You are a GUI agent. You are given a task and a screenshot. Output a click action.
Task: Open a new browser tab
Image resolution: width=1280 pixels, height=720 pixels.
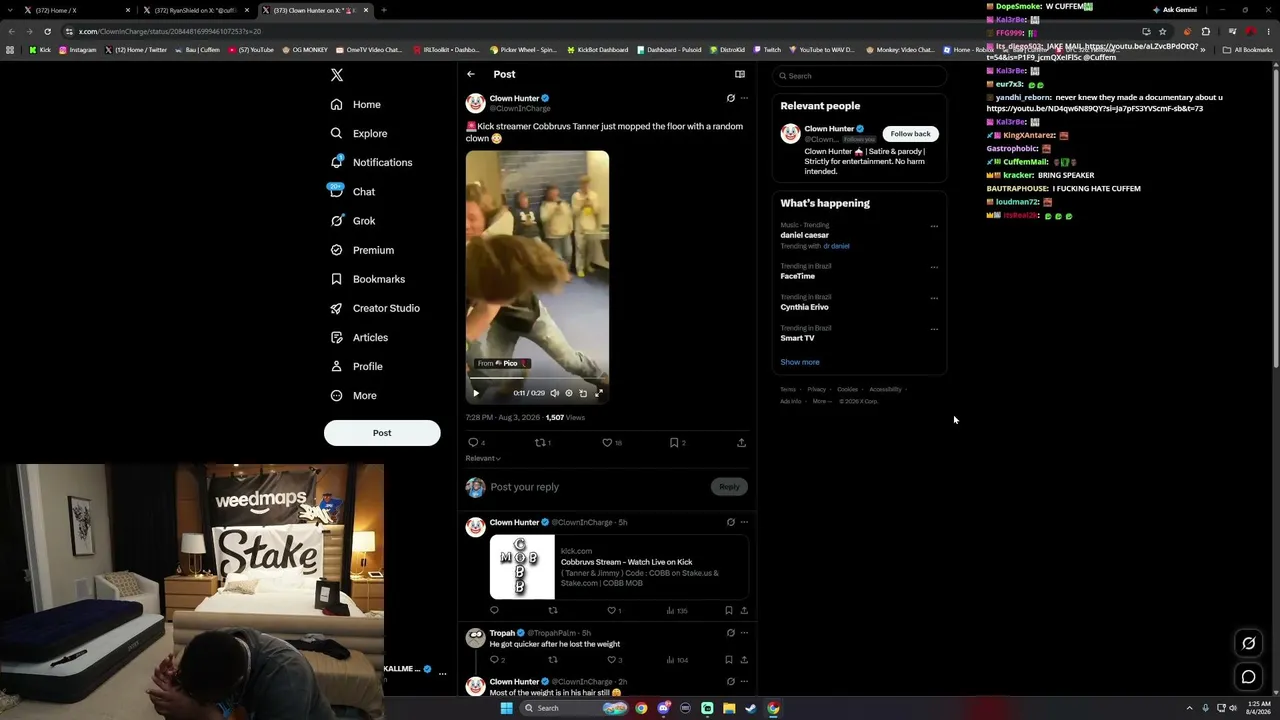(383, 10)
